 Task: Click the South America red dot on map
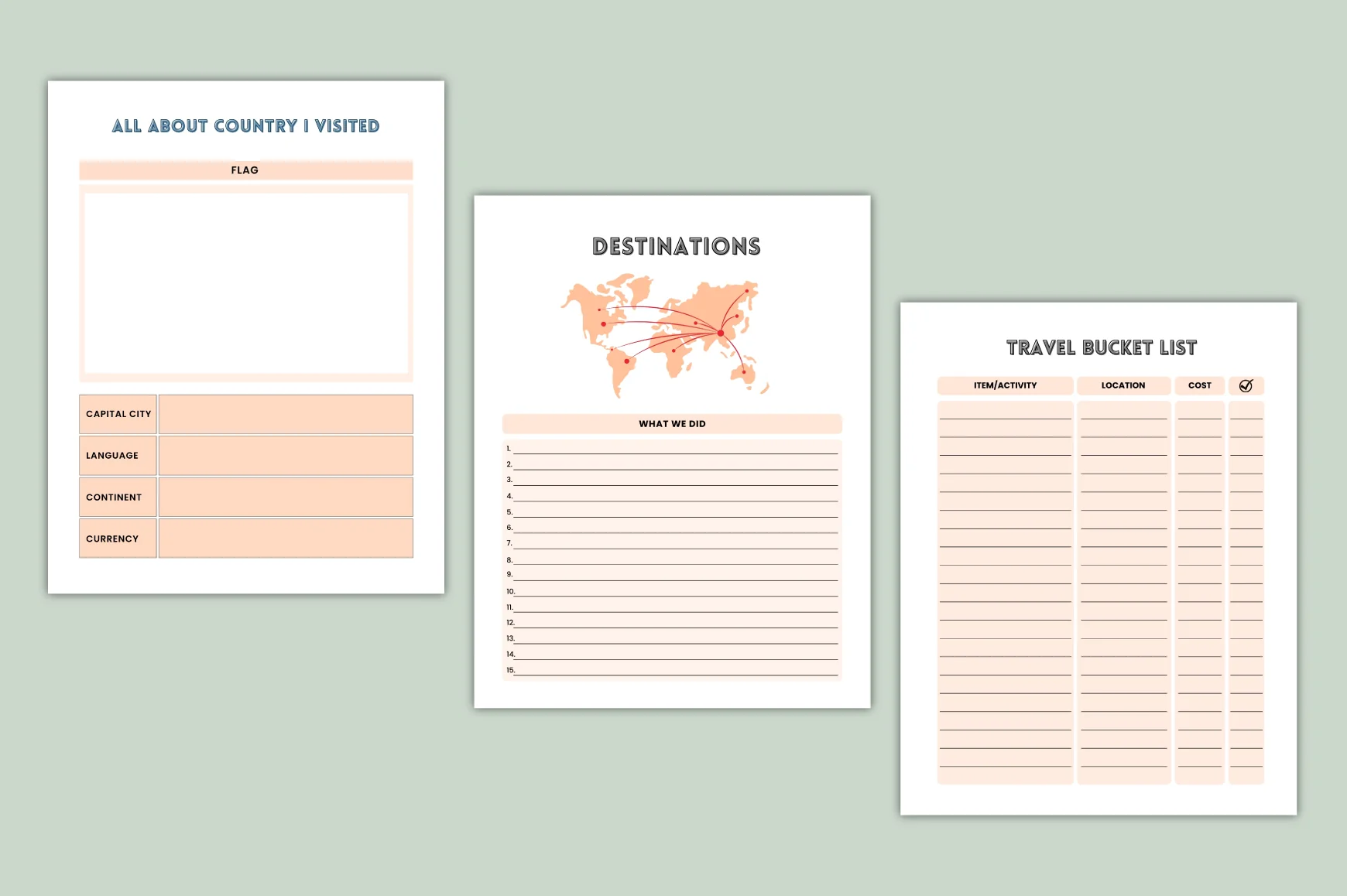[626, 361]
